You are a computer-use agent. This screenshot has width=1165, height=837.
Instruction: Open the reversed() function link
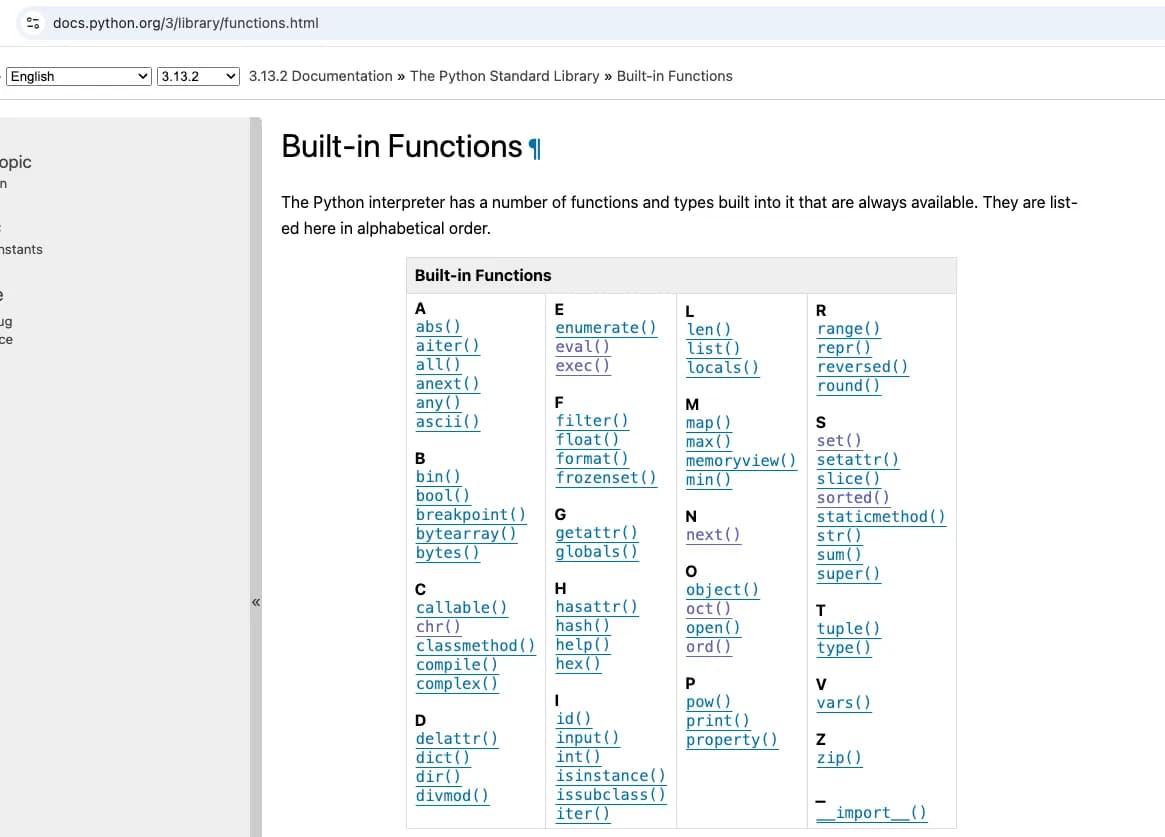[x=863, y=366]
